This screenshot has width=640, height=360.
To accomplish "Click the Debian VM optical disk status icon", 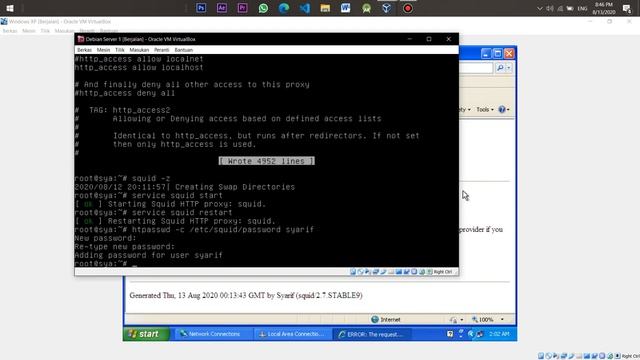I will [x=361, y=272].
